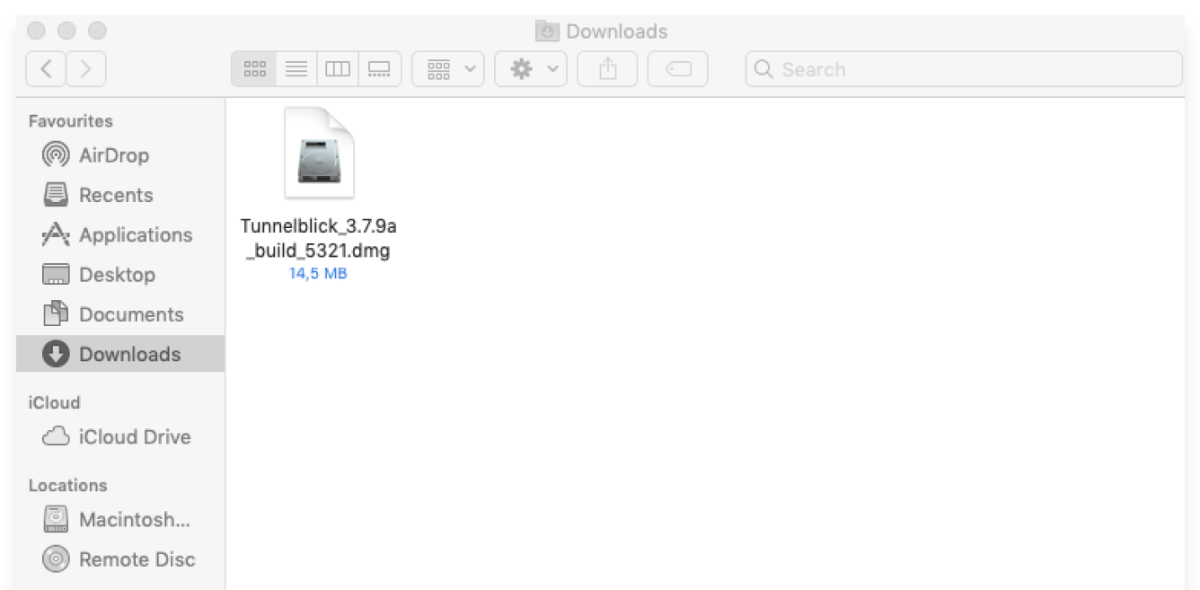
Task: Click the Locations section header
Action: pyautogui.click(x=67, y=485)
